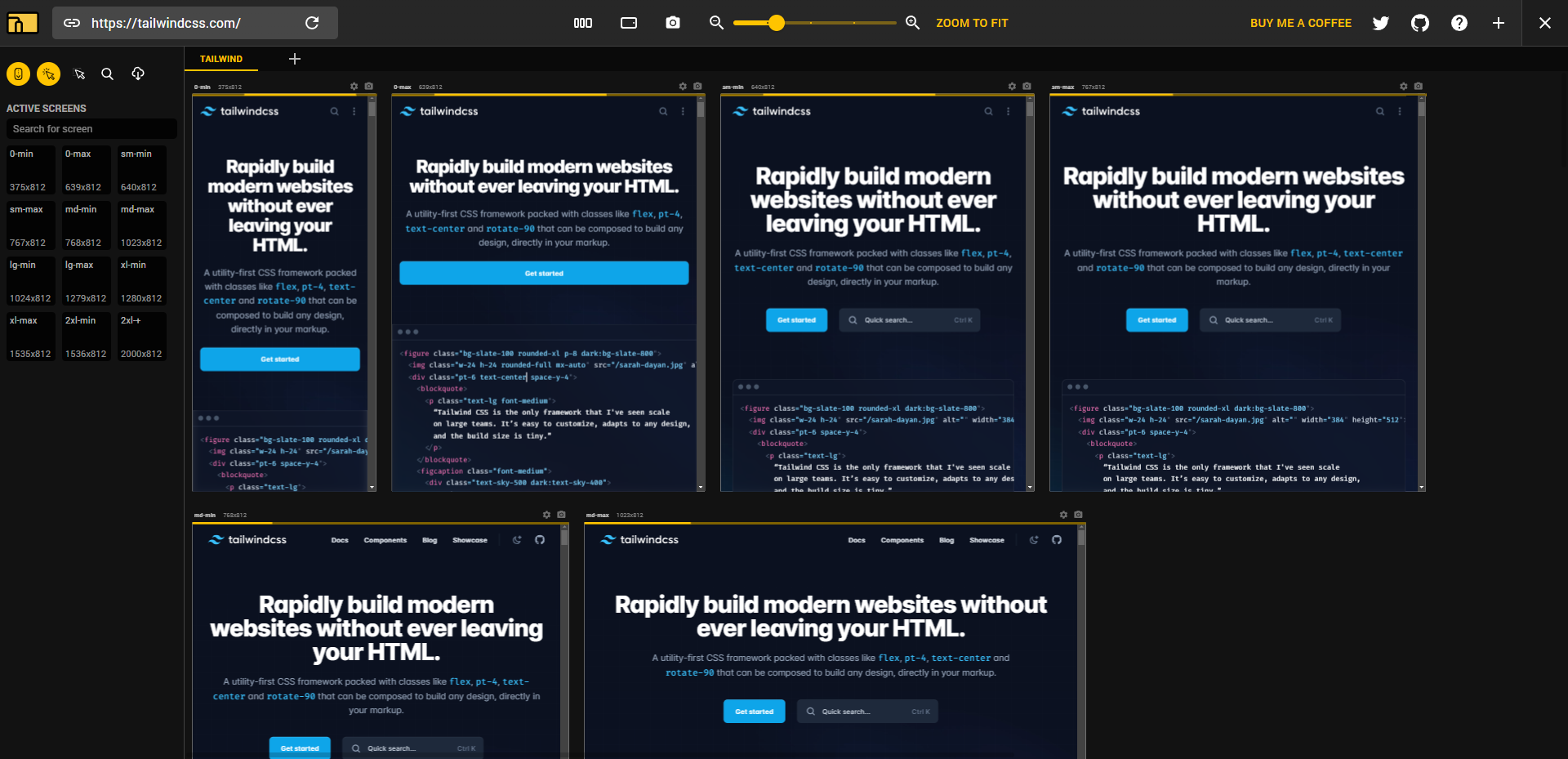
Task: Open three-dot menu in sm-min preview
Action: point(1009,111)
